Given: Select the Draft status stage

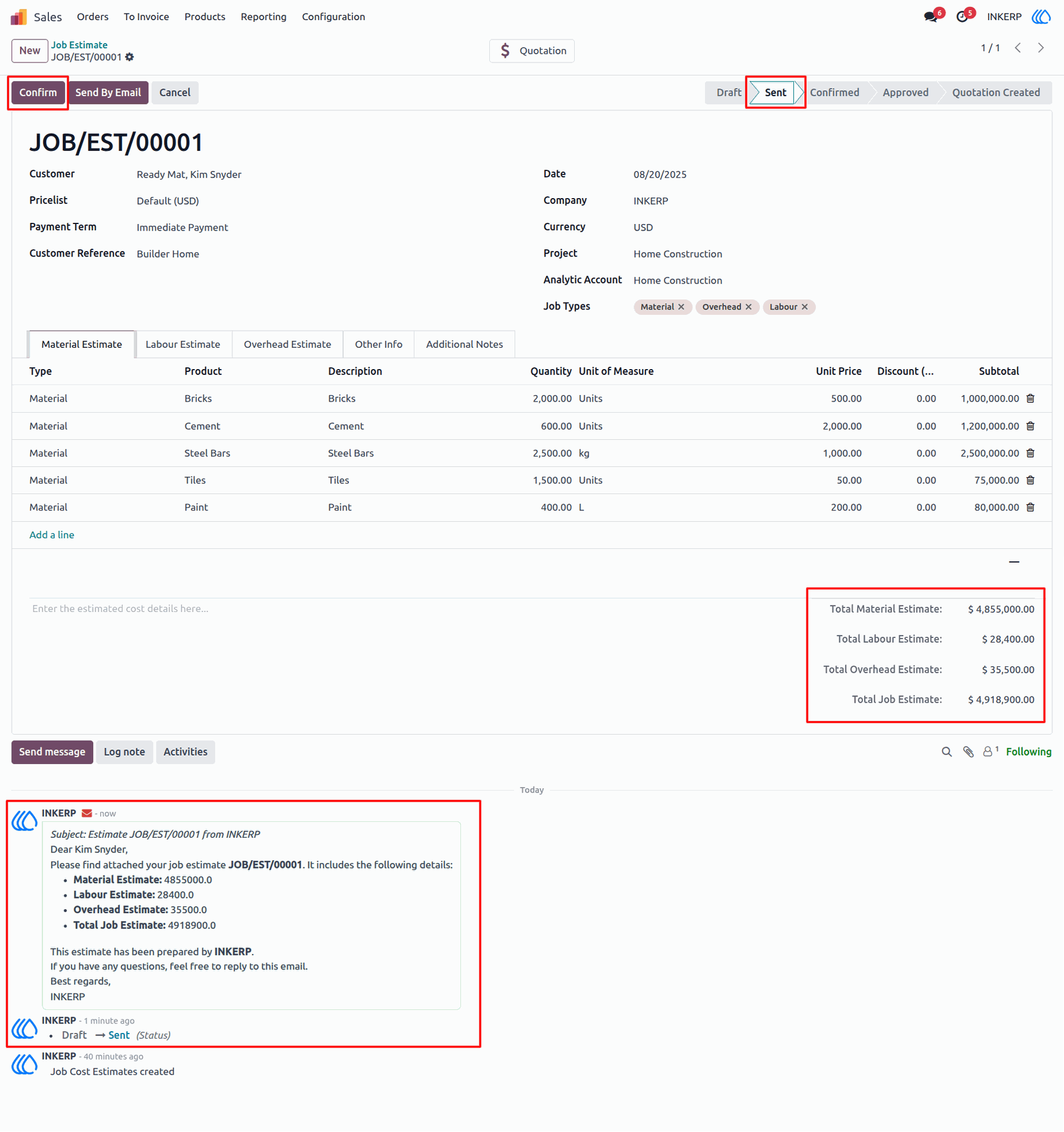Looking at the screenshot, I should coord(729,93).
